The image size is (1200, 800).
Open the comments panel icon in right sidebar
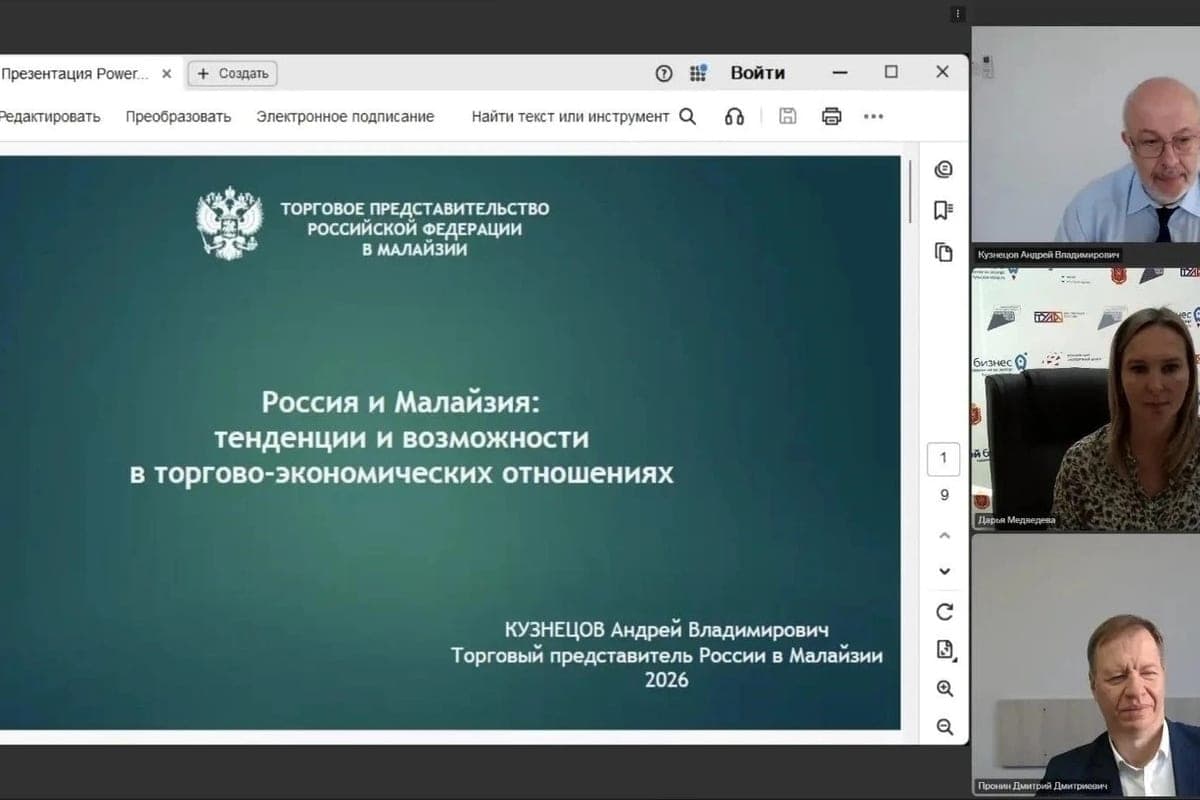[943, 170]
